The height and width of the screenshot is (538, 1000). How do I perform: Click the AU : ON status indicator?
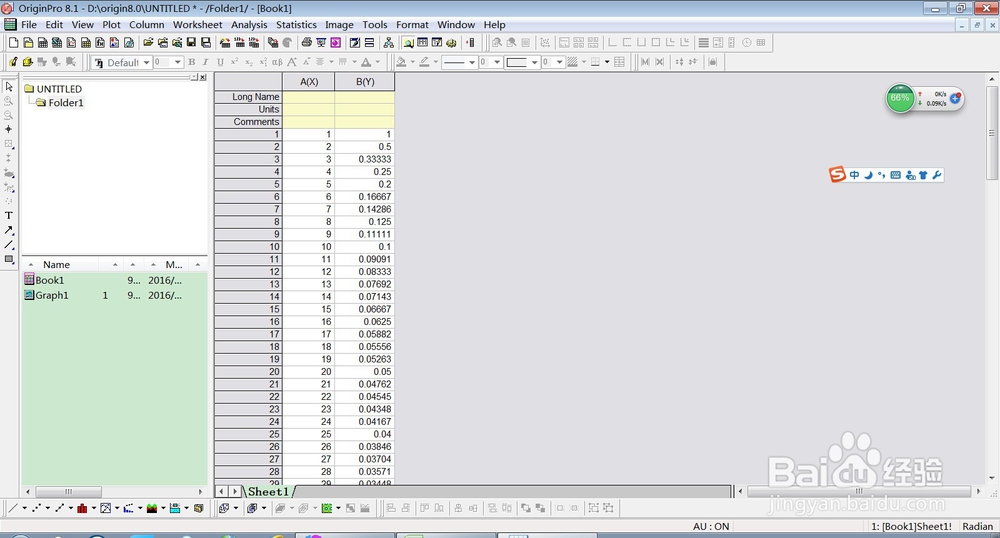point(710,527)
